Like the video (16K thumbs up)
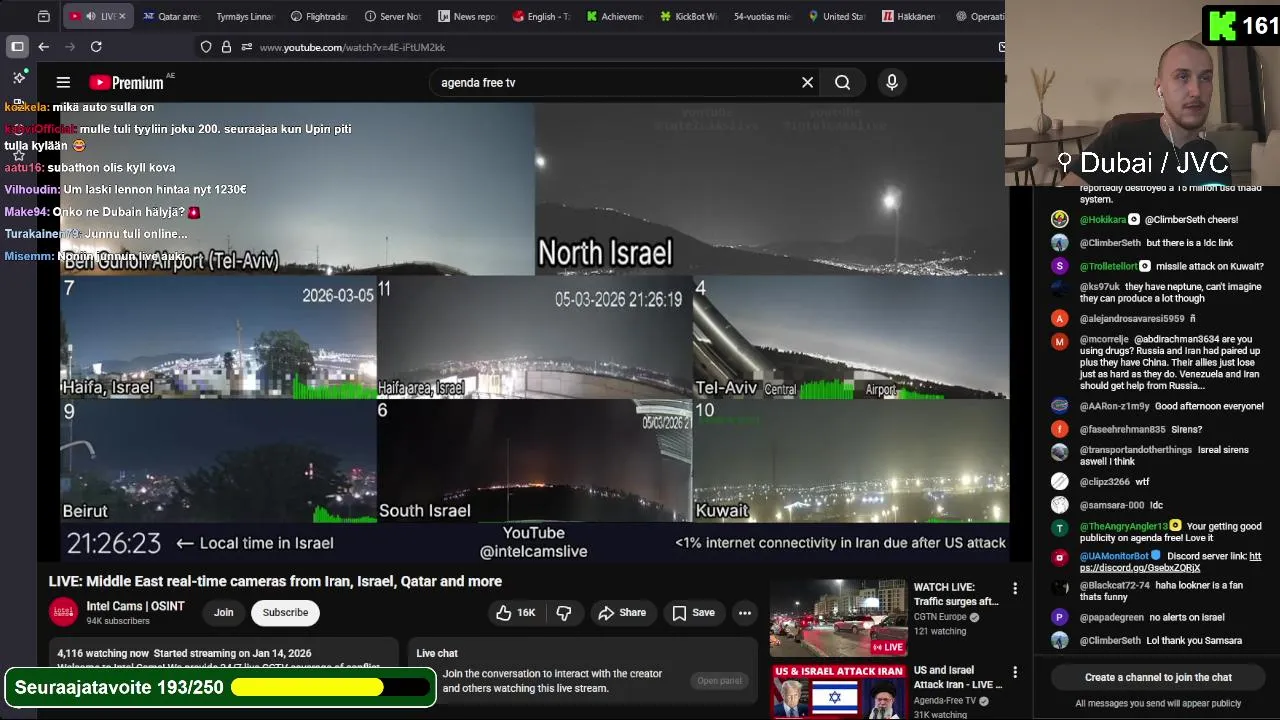This screenshot has width=1280, height=720. [x=516, y=613]
